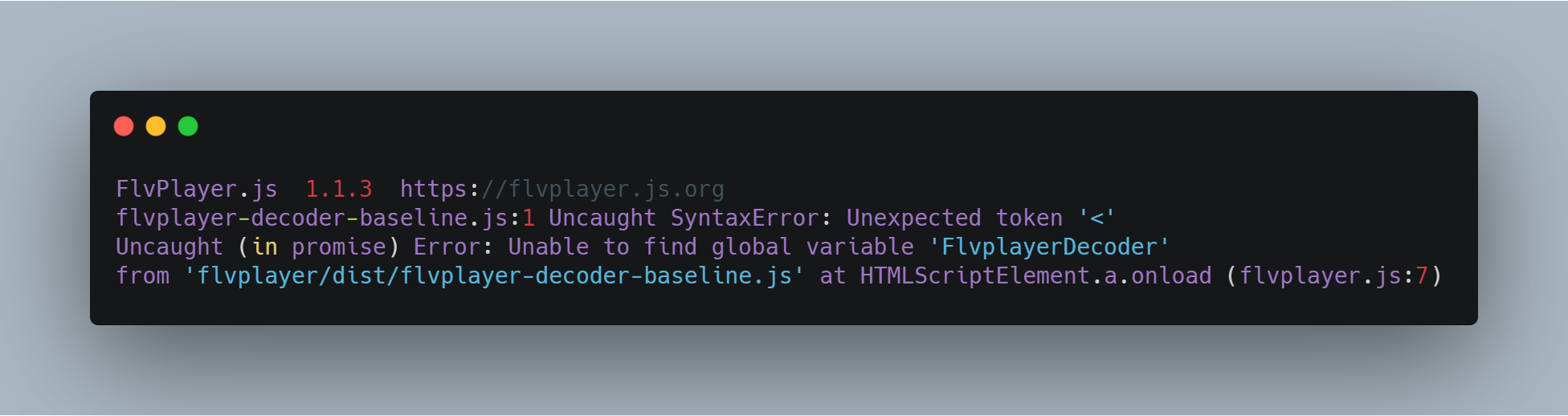Click the 'from' keyword on last line
1568x416 pixels.
pos(143,276)
